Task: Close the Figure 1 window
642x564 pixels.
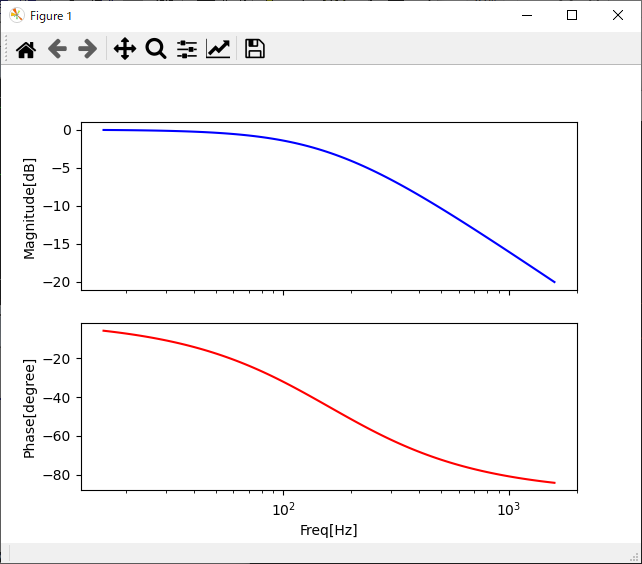Action: tap(618, 16)
